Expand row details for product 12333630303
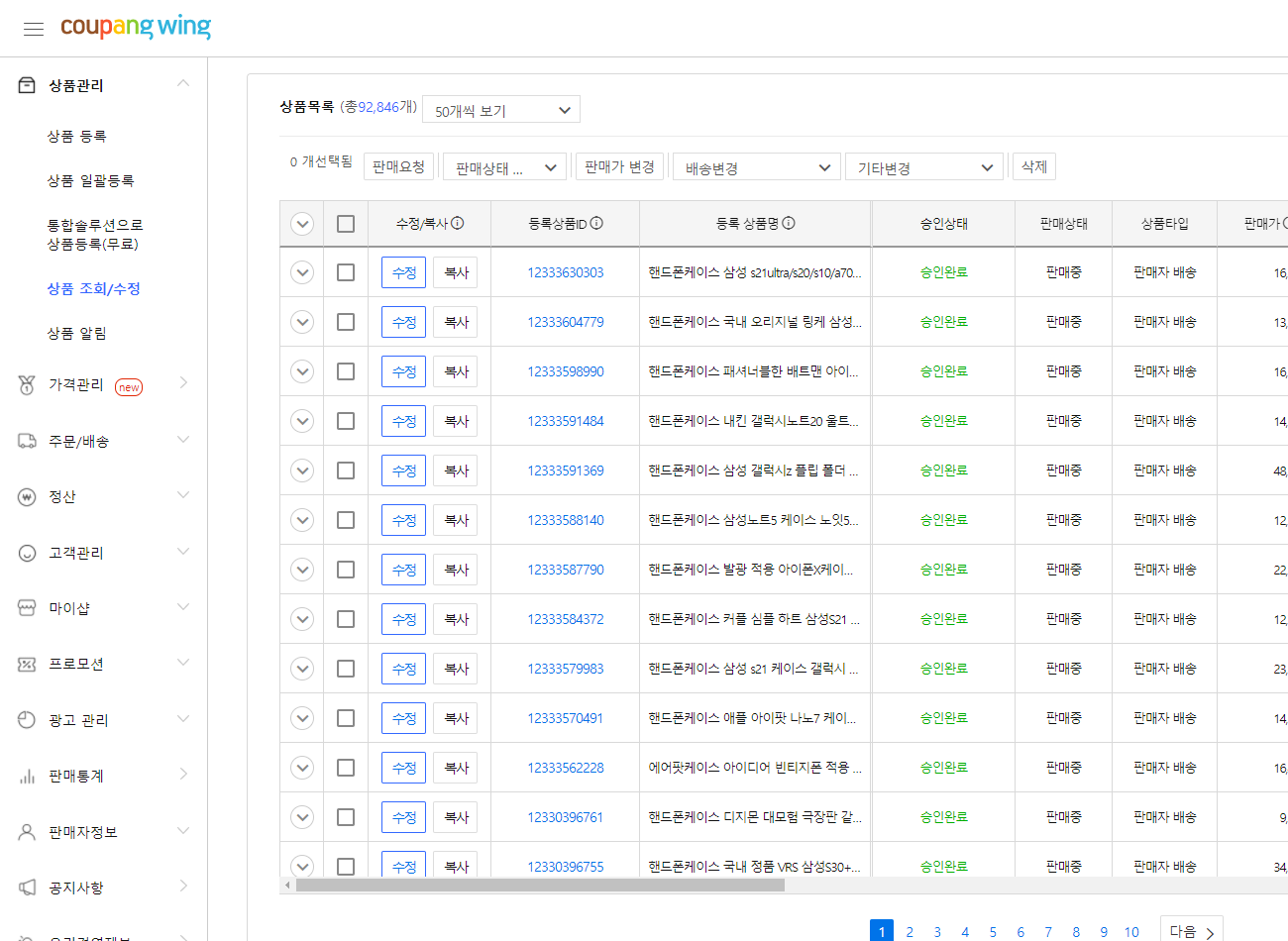This screenshot has height=941, width=1288. coord(302,272)
